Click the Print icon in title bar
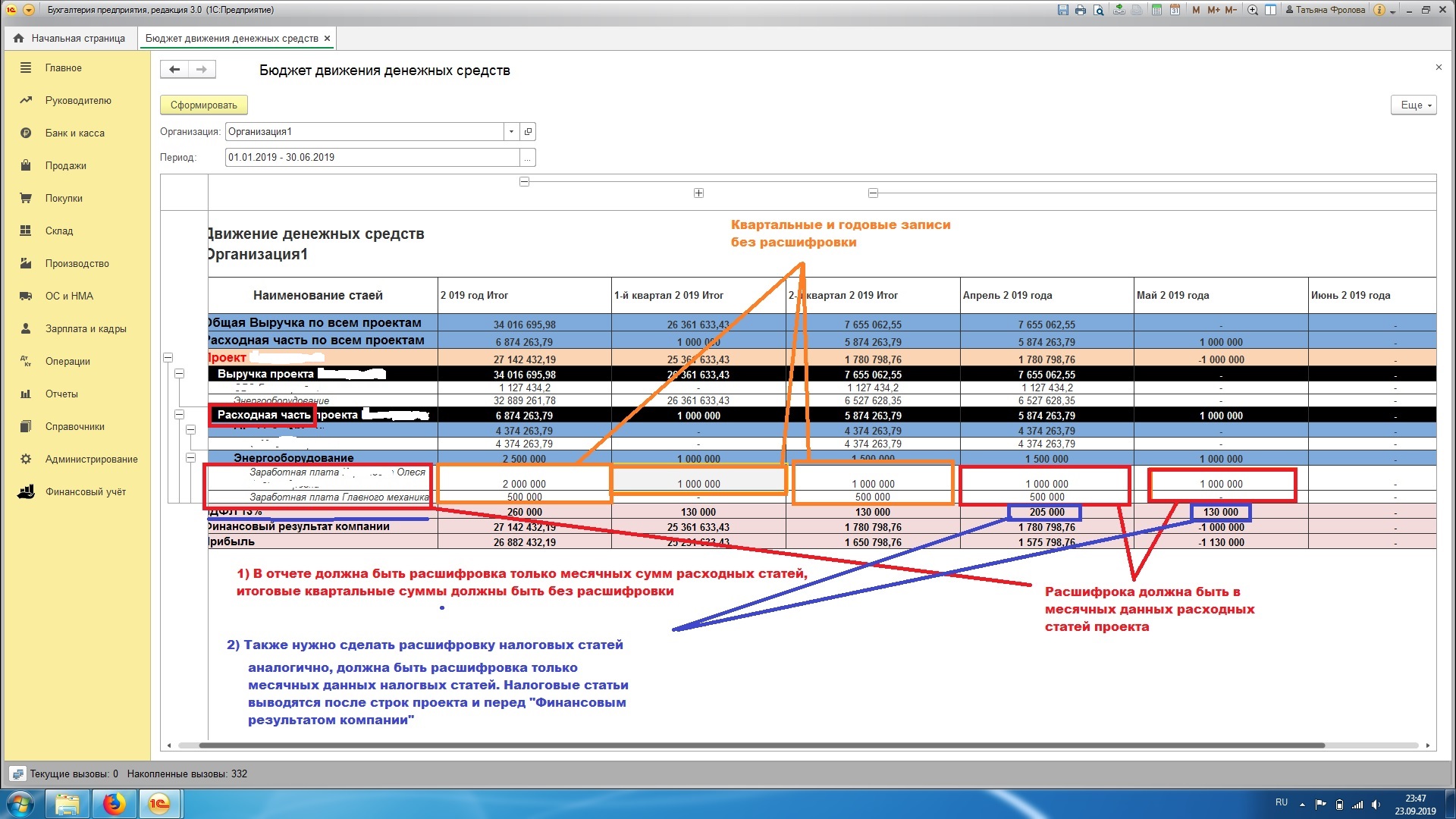 [1080, 10]
